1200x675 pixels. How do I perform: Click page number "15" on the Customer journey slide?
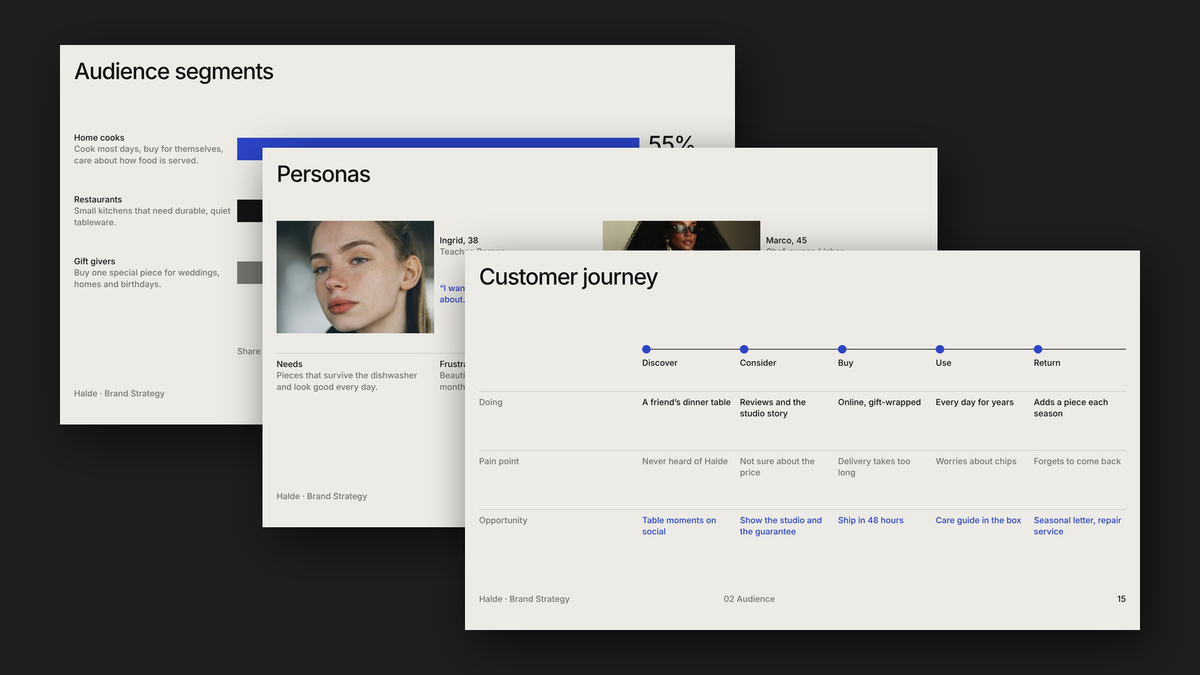pos(1121,599)
